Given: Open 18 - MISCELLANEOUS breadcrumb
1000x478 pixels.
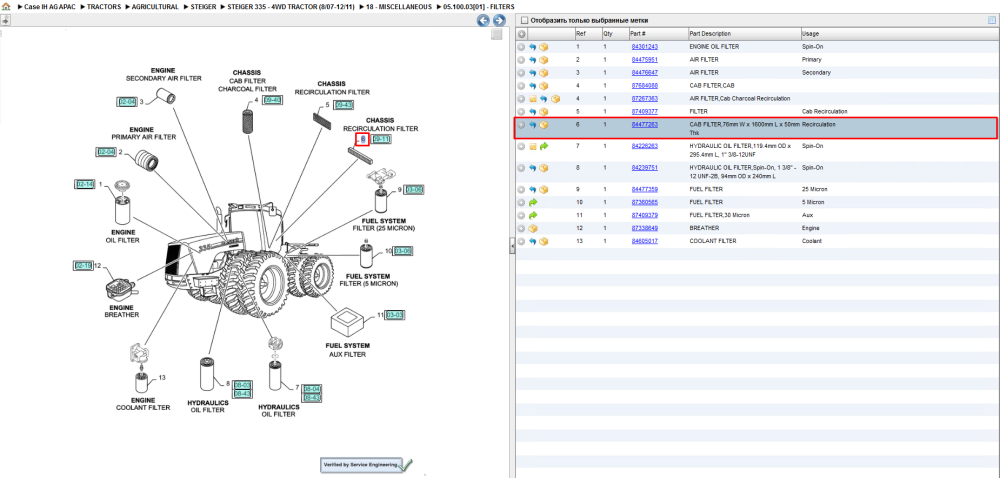Looking at the screenshot, I should click(x=399, y=6).
